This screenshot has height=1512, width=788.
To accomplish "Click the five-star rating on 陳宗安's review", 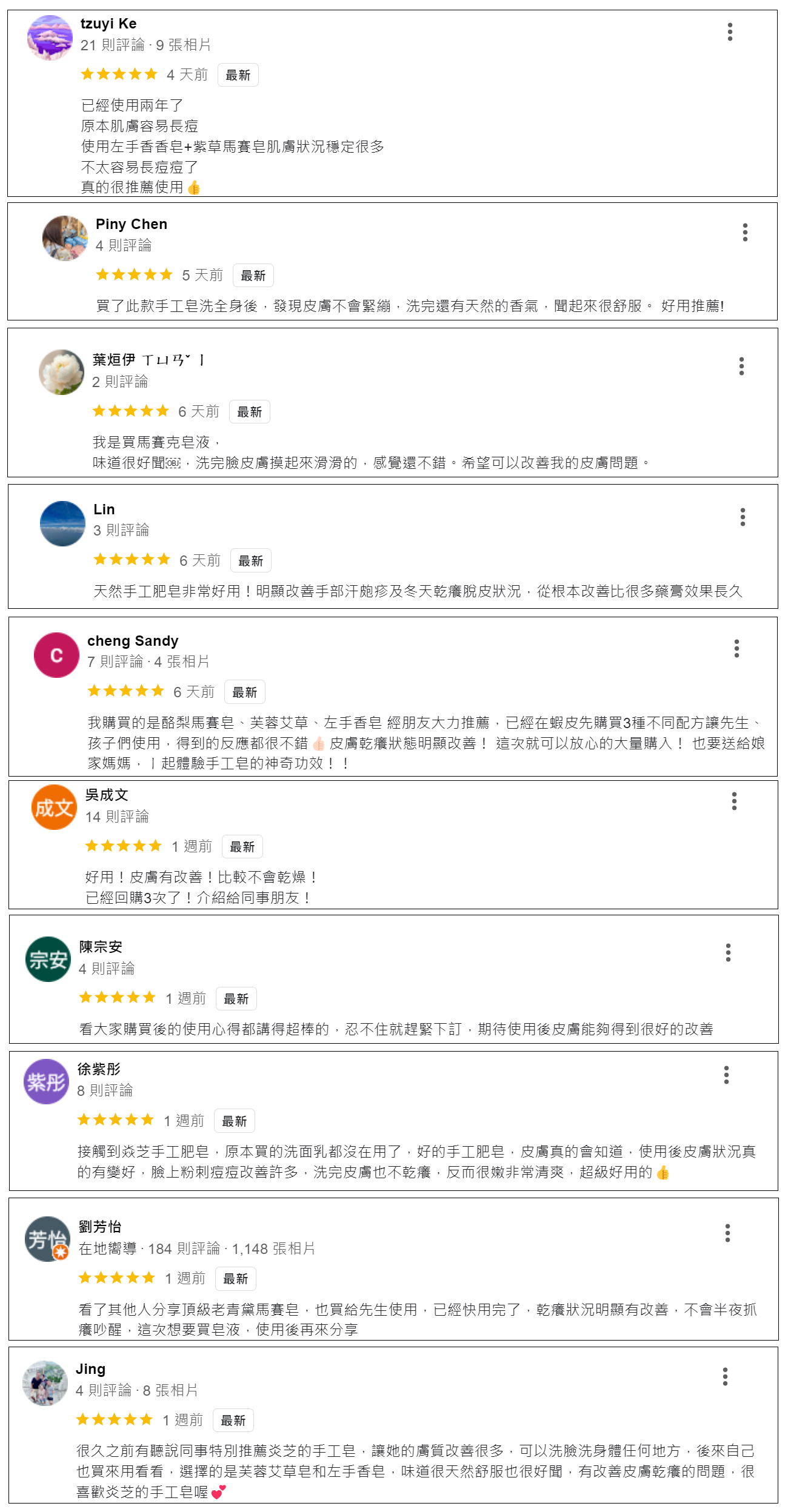I will pos(117,997).
